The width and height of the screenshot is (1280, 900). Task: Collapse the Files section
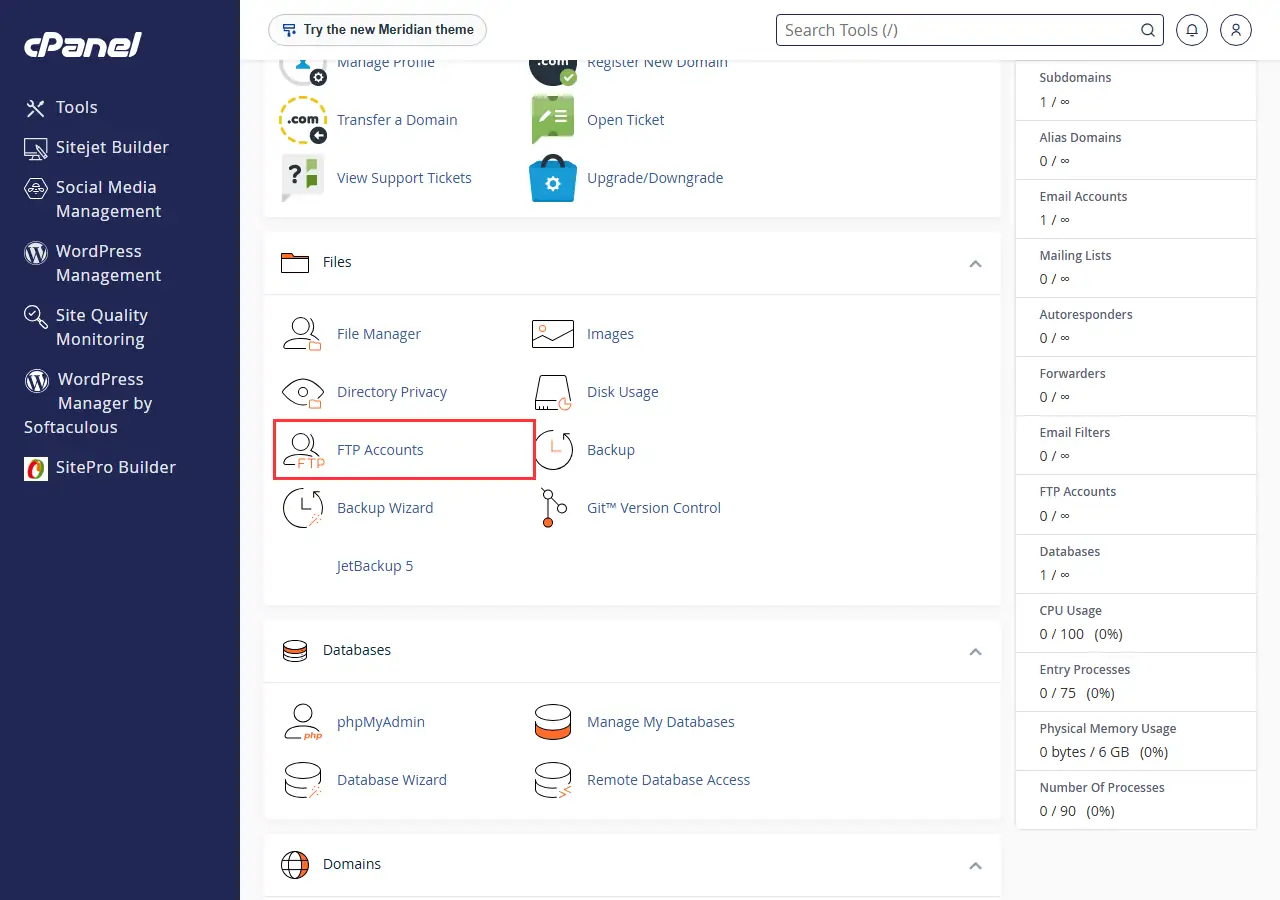(976, 263)
